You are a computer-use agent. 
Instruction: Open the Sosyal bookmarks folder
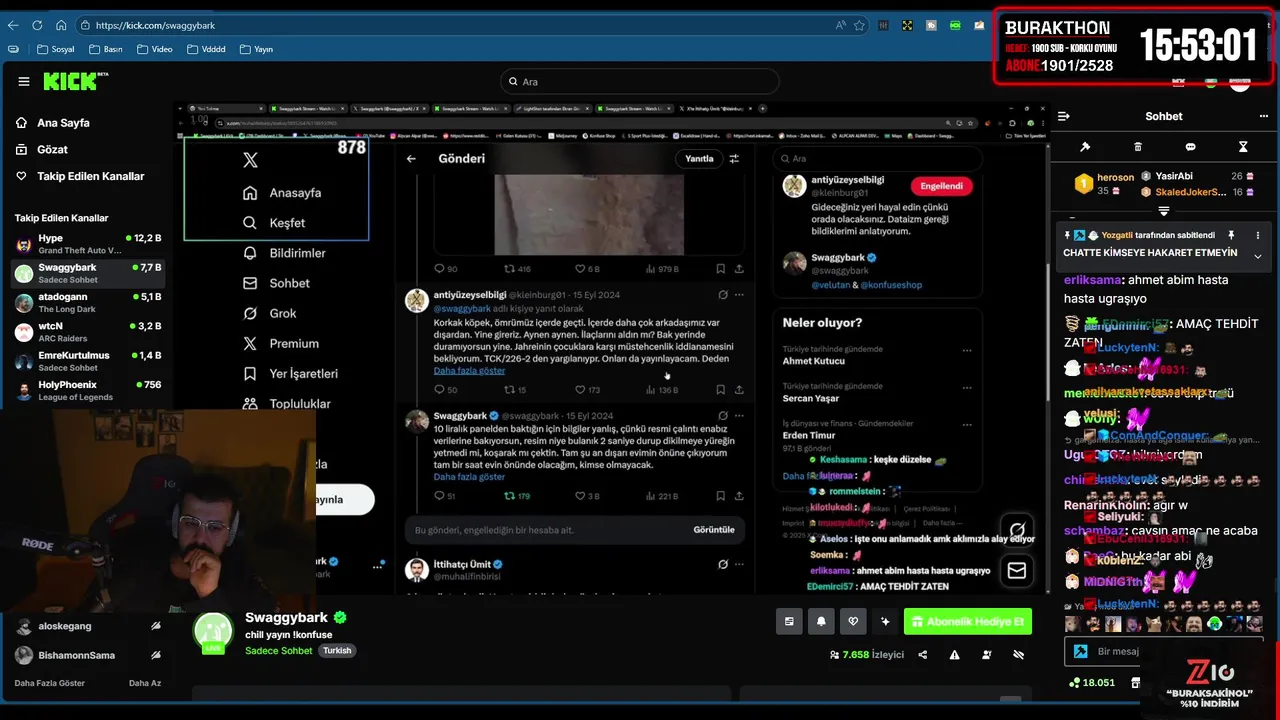tap(55, 49)
